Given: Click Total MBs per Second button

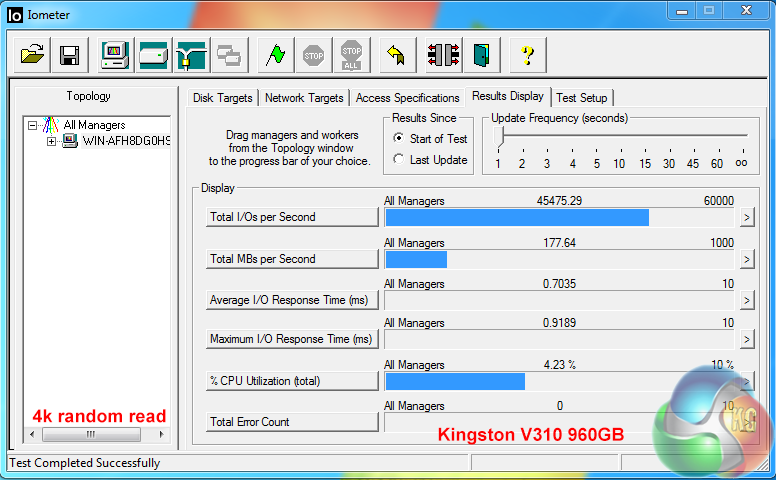Looking at the screenshot, I should coord(292,259).
